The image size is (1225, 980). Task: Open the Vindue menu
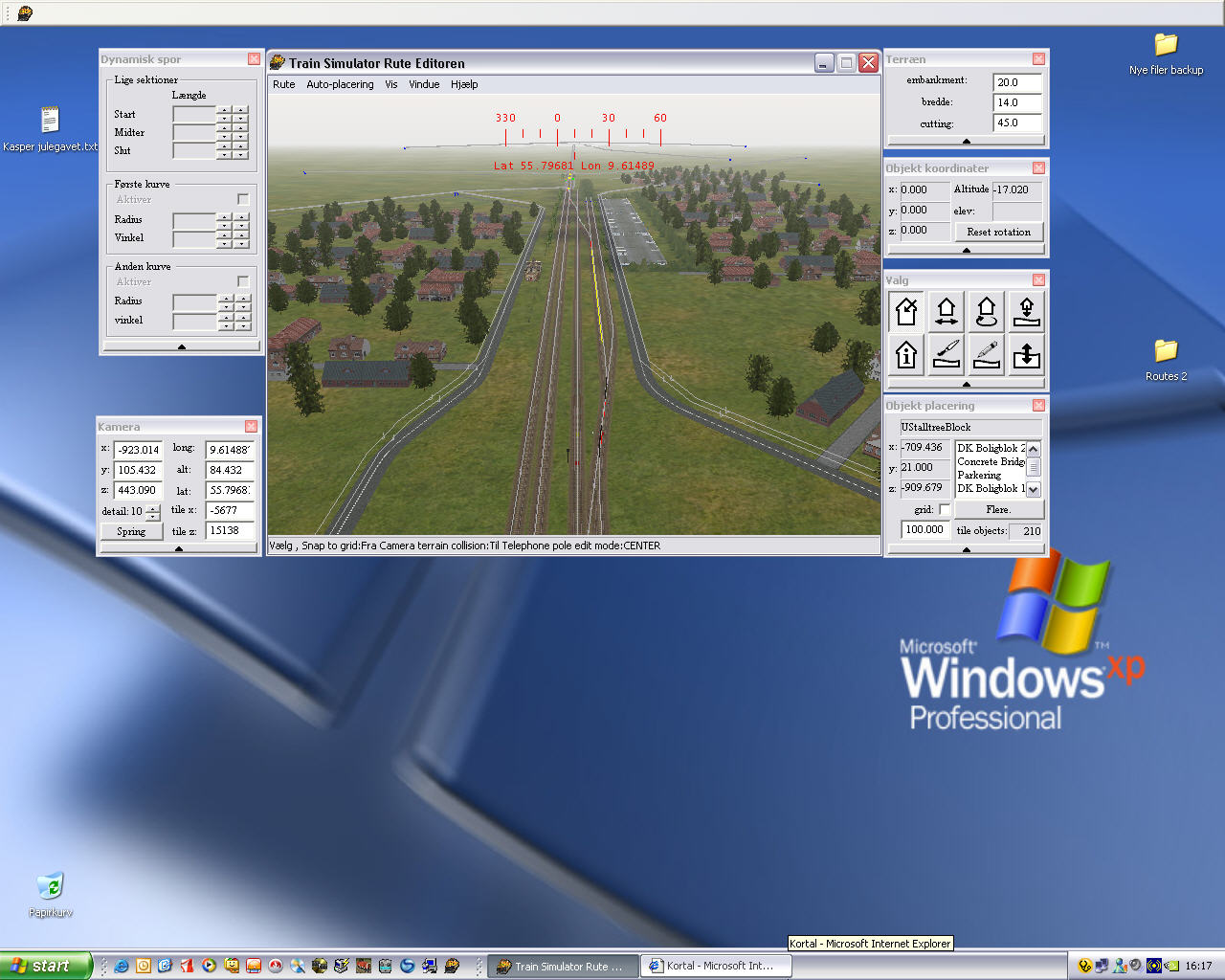(424, 84)
